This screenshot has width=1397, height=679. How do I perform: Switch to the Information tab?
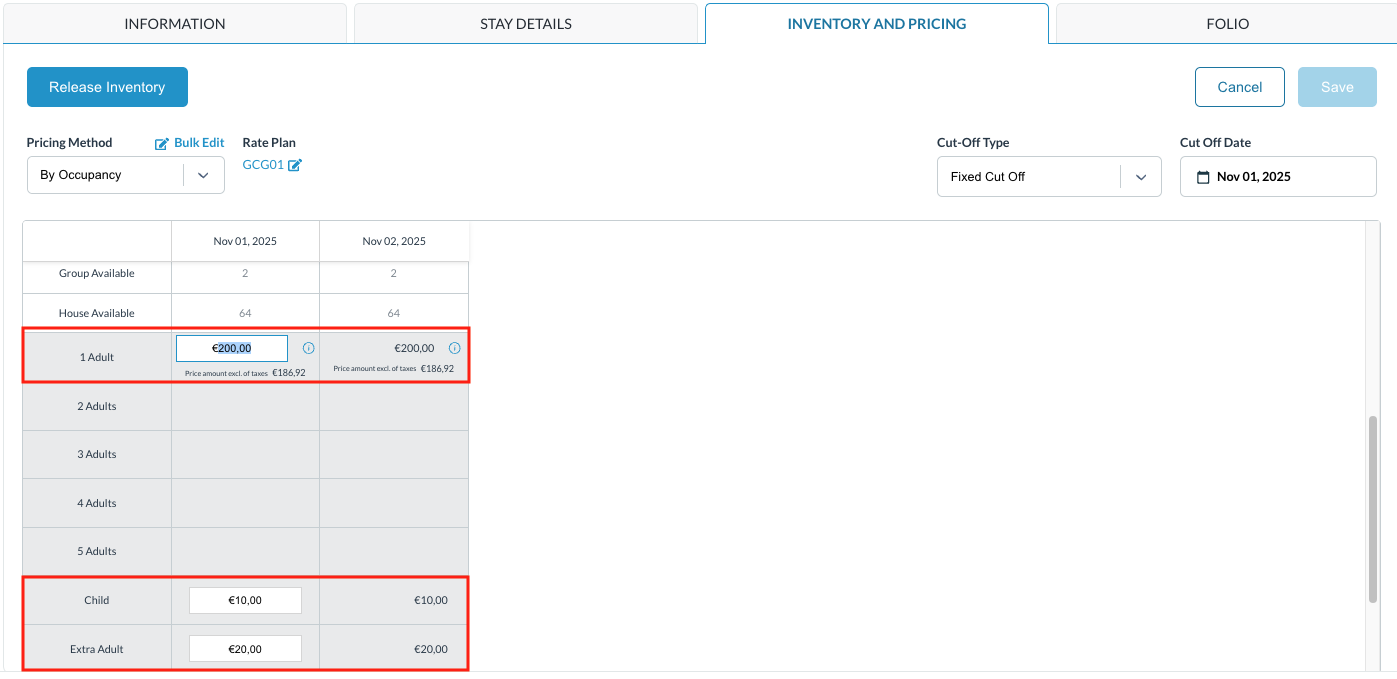[x=175, y=24]
